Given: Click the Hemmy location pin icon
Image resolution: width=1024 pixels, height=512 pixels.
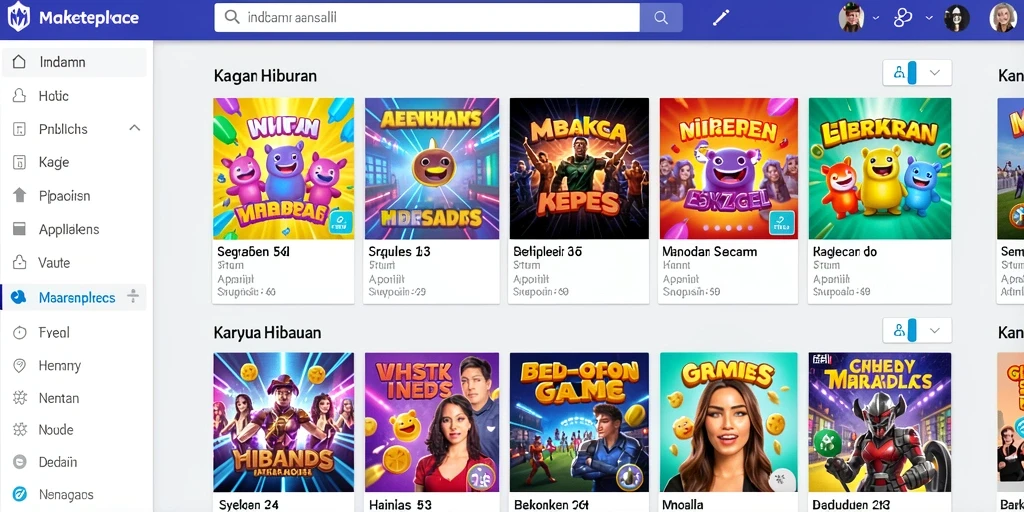Looking at the screenshot, I should [x=20, y=366].
